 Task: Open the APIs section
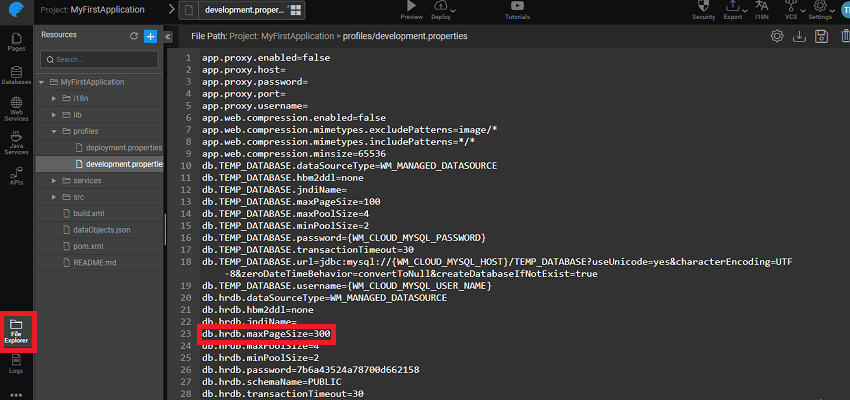tap(16, 176)
